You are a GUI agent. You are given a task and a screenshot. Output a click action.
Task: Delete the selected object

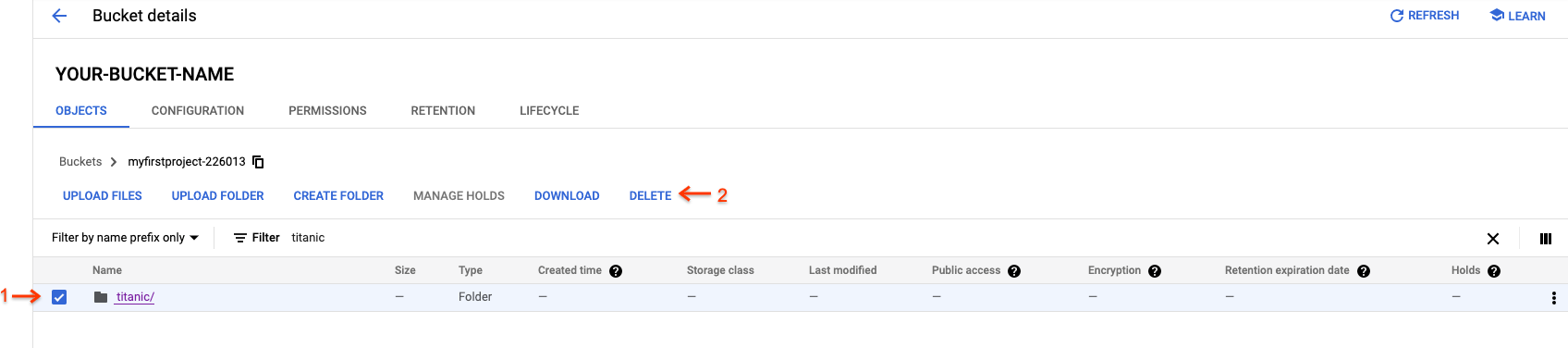(650, 196)
